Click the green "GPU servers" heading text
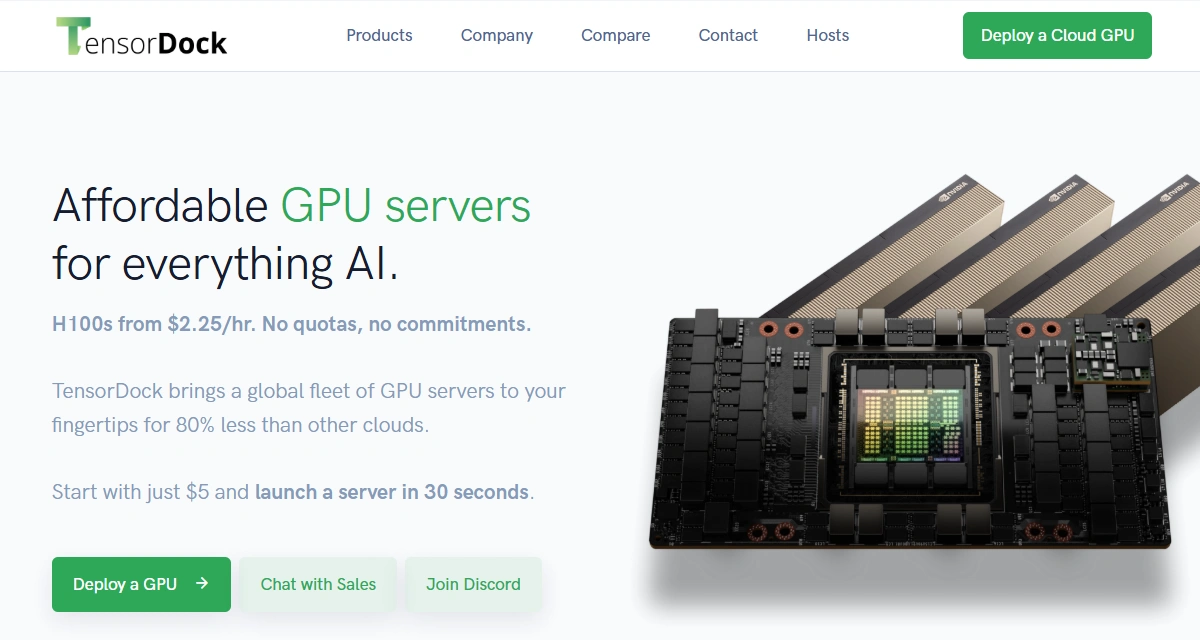Viewport: 1200px width, 640px height. (405, 205)
